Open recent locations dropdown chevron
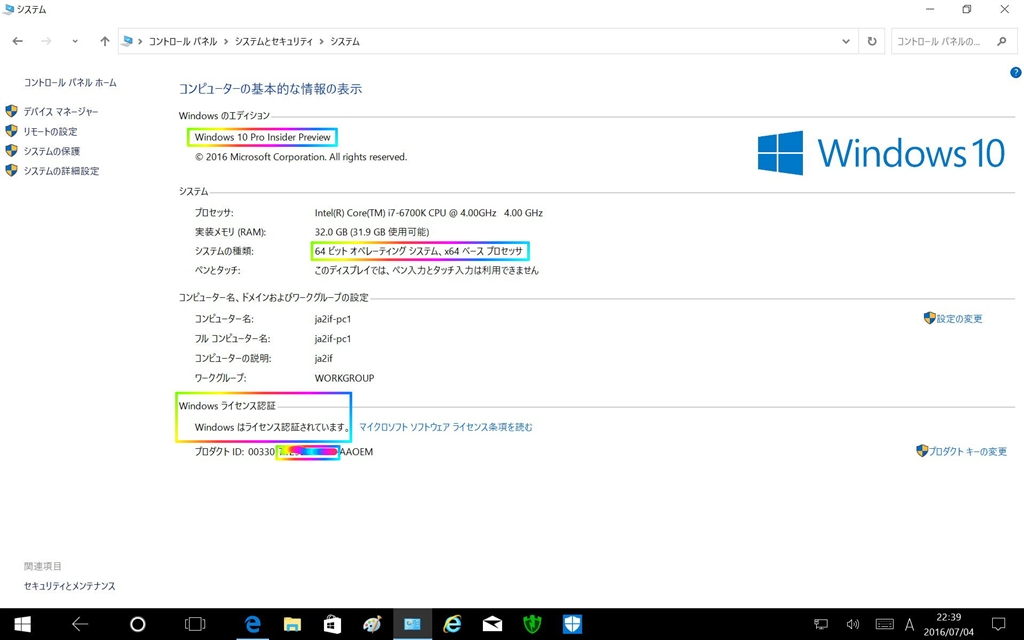This screenshot has height=640, width=1024. [x=75, y=41]
